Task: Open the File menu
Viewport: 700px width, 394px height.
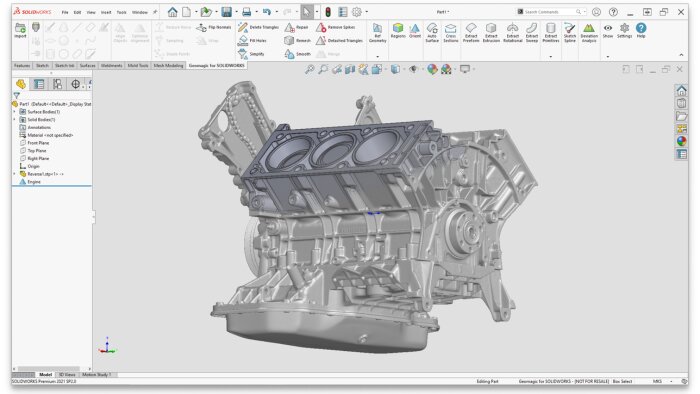Action: pos(65,12)
